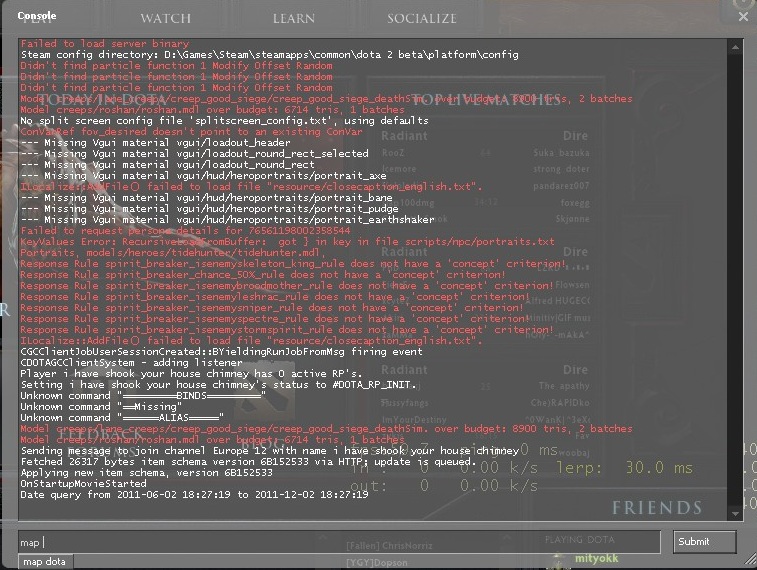Image resolution: width=757 pixels, height=570 pixels.
Task: Click scrollbar up arrow in console
Action: (735, 47)
